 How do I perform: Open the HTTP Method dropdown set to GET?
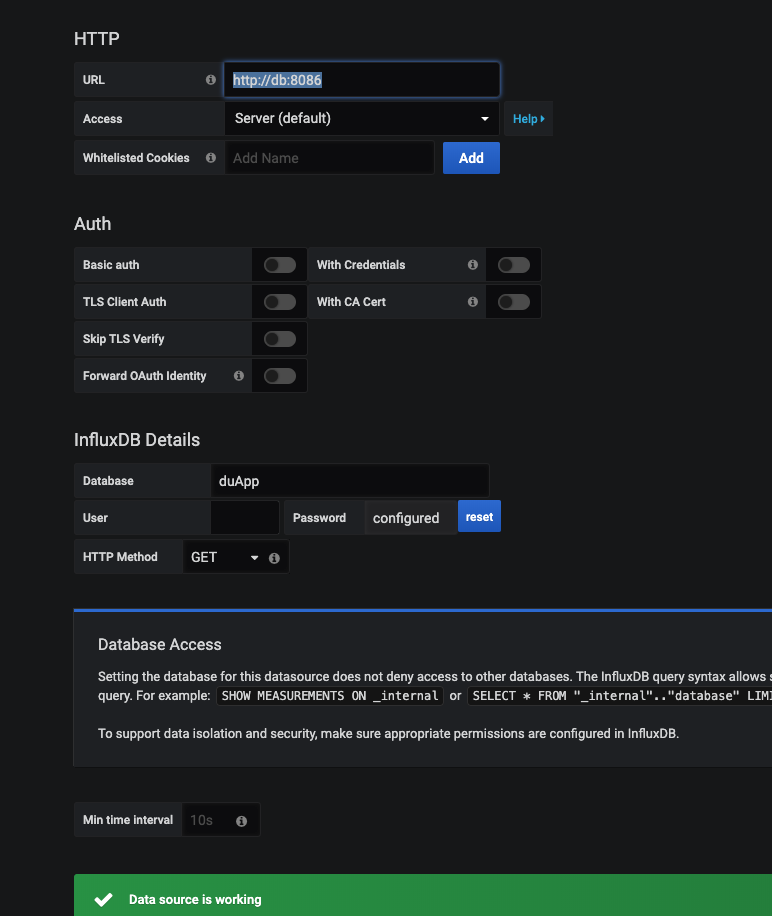point(225,557)
